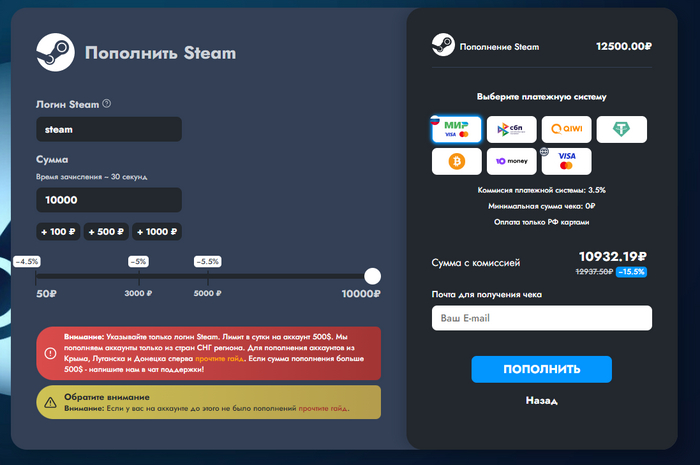Click the amount slider handle at 10000₽
The width and height of the screenshot is (700, 465).
(x=372, y=276)
